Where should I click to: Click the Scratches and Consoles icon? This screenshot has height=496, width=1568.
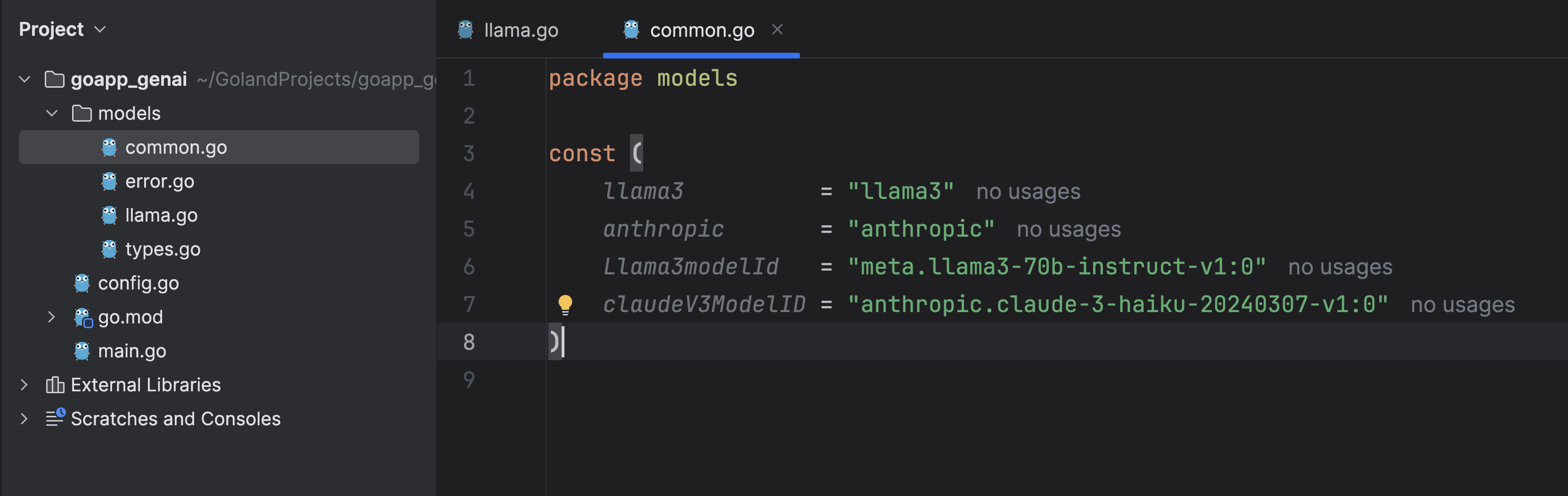(x=55, y=419)
